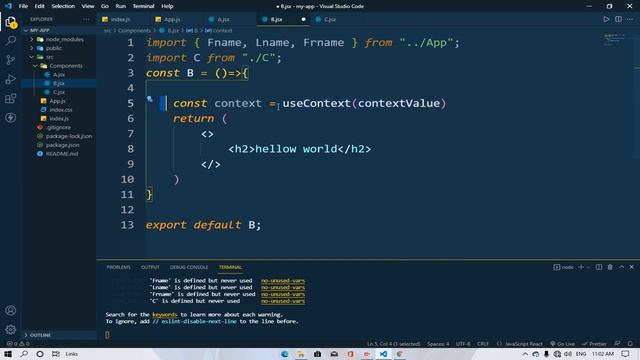Screen dimensions: 640x360
Task: Click errors and warnings status bar indicator
Action: pos(18,344)
